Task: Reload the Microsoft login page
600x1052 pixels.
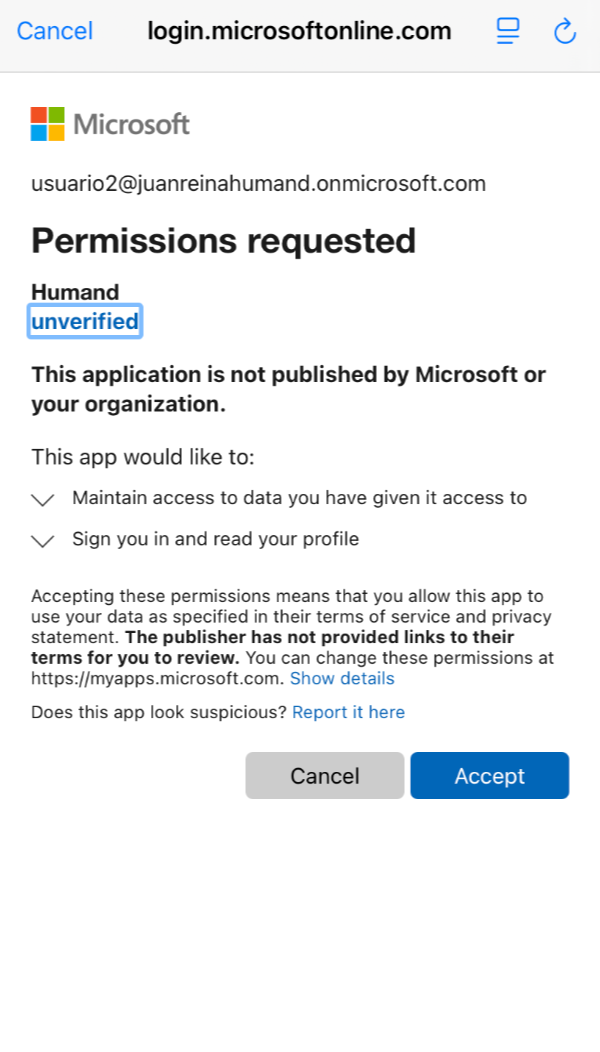Action: (565, 32)
